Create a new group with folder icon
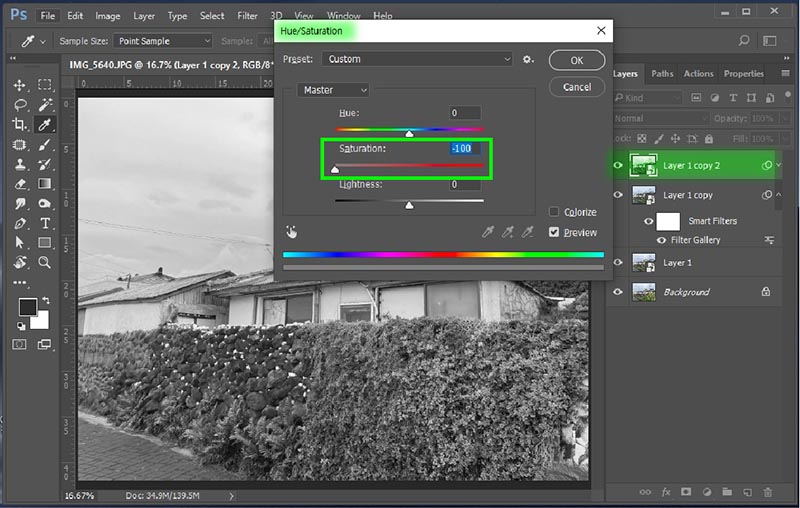Image resolution: width=800 pixels, height=508 pixels. tap(727, 492)
